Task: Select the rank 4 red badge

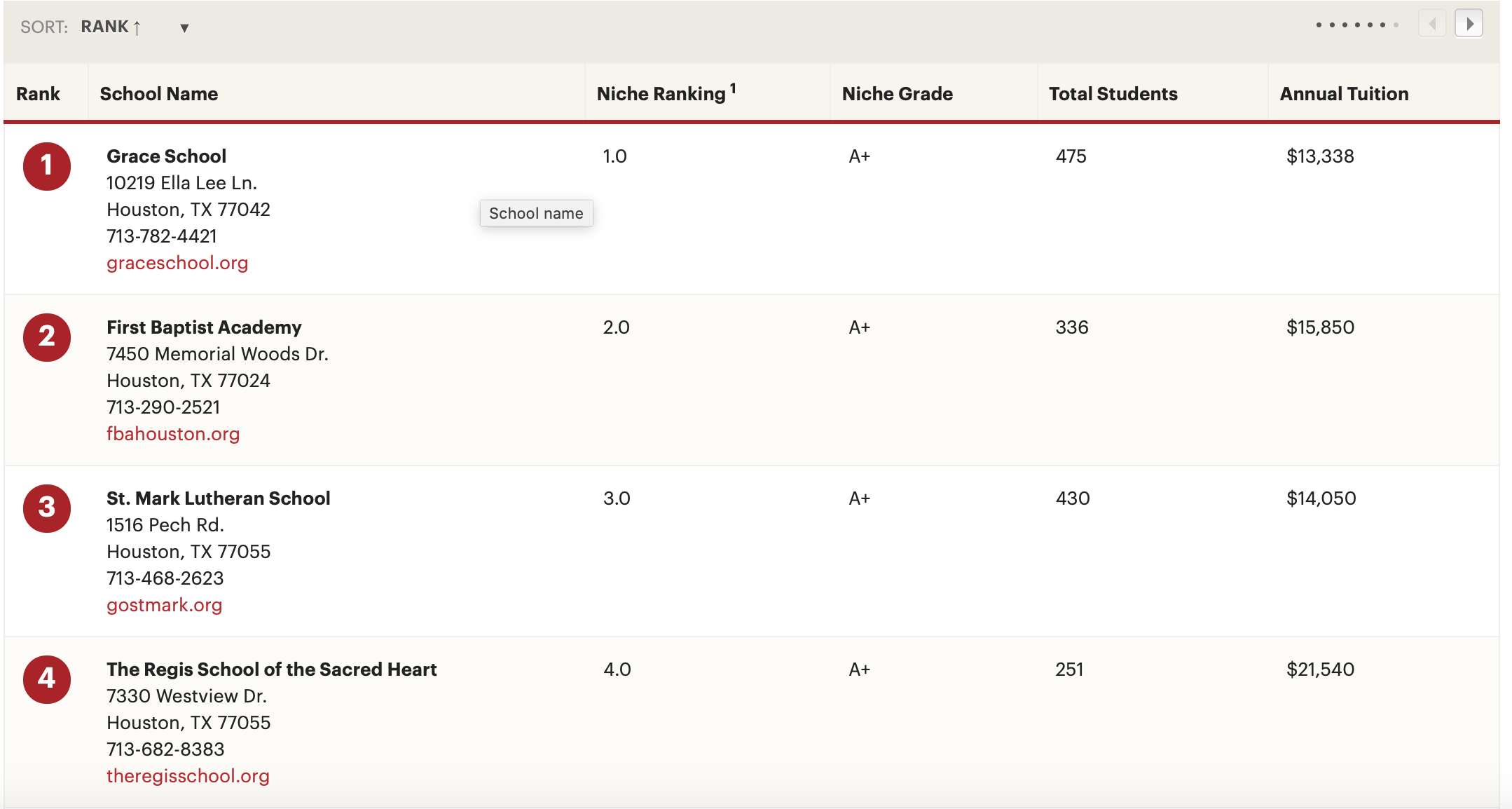Action: 47,679
